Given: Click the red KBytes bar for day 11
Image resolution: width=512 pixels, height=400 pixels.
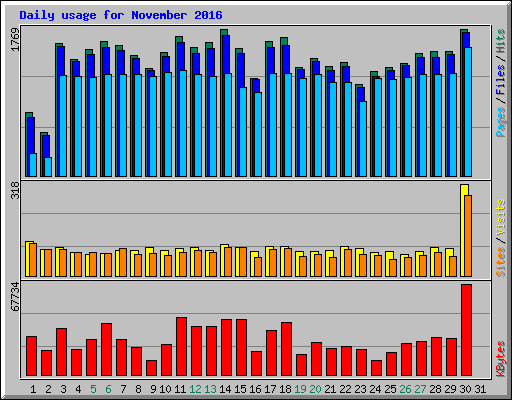Looking at the screenshot, I should point(181,347).
